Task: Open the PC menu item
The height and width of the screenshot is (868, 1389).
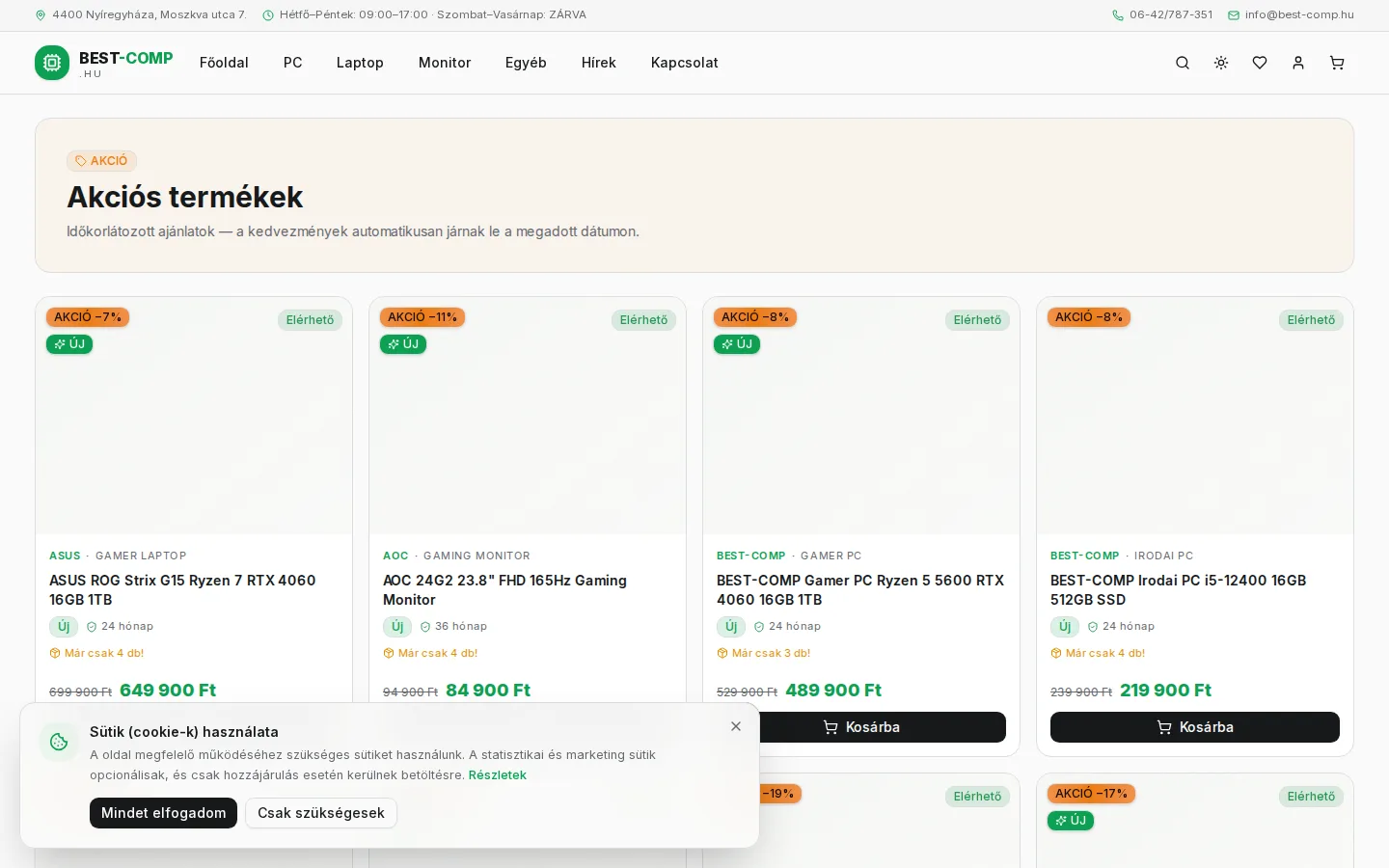Action: click(293, 63)
